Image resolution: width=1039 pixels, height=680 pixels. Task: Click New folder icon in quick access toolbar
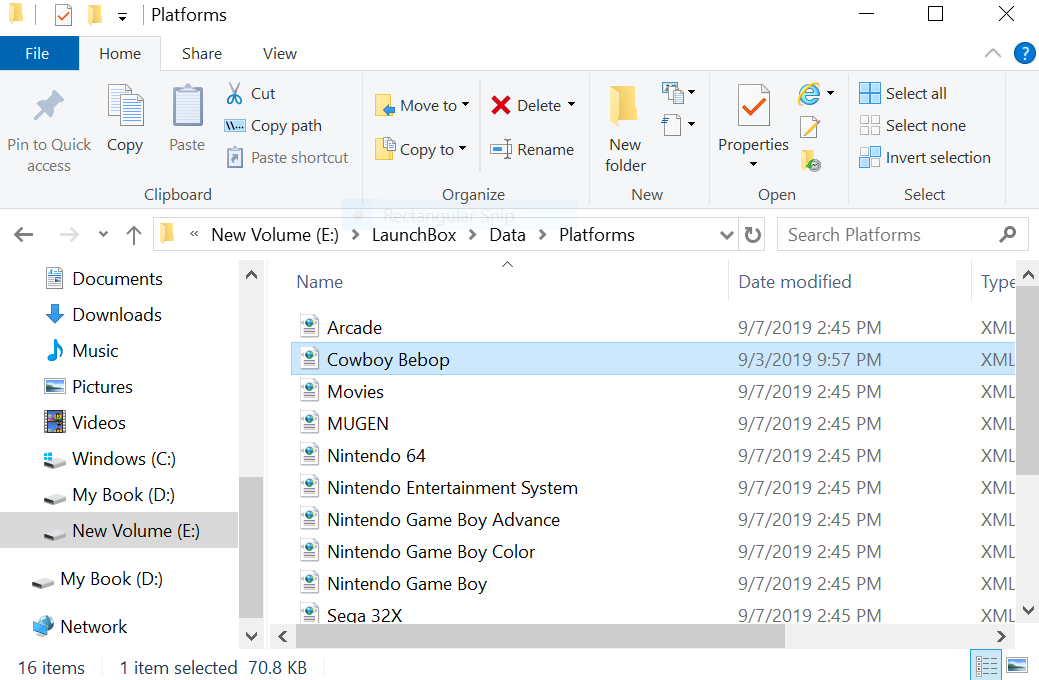pyautogui.click(x=95, y=15)
